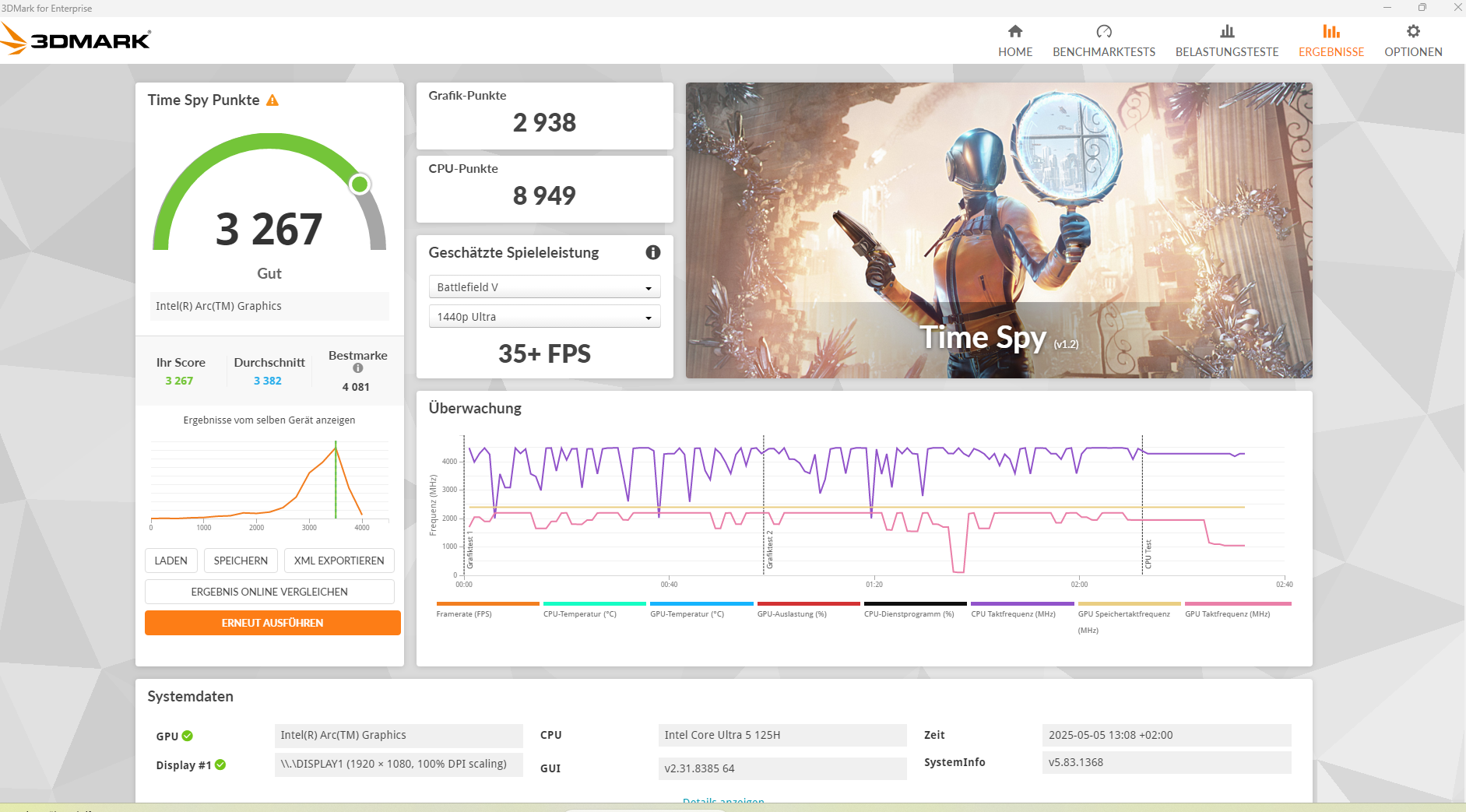Open the Battlefield V game dropdown
Viewport: 1466px width, 812px height.
point(544,286)
